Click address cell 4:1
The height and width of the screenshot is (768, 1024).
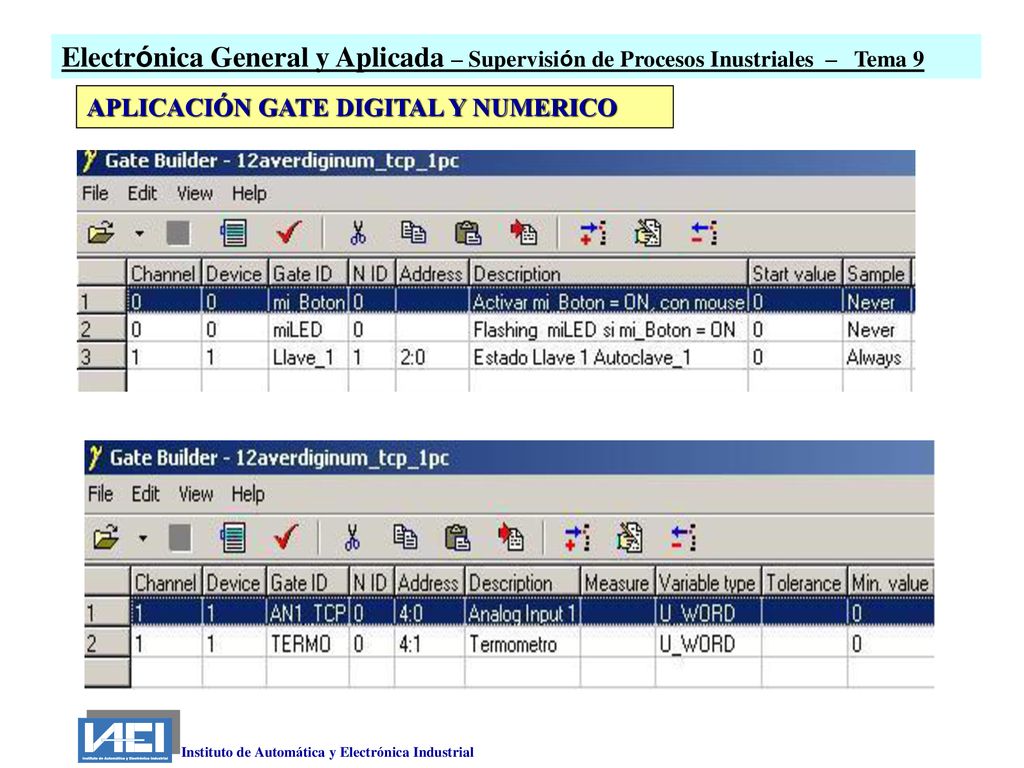pyautogui.click(x=429, y=644)
